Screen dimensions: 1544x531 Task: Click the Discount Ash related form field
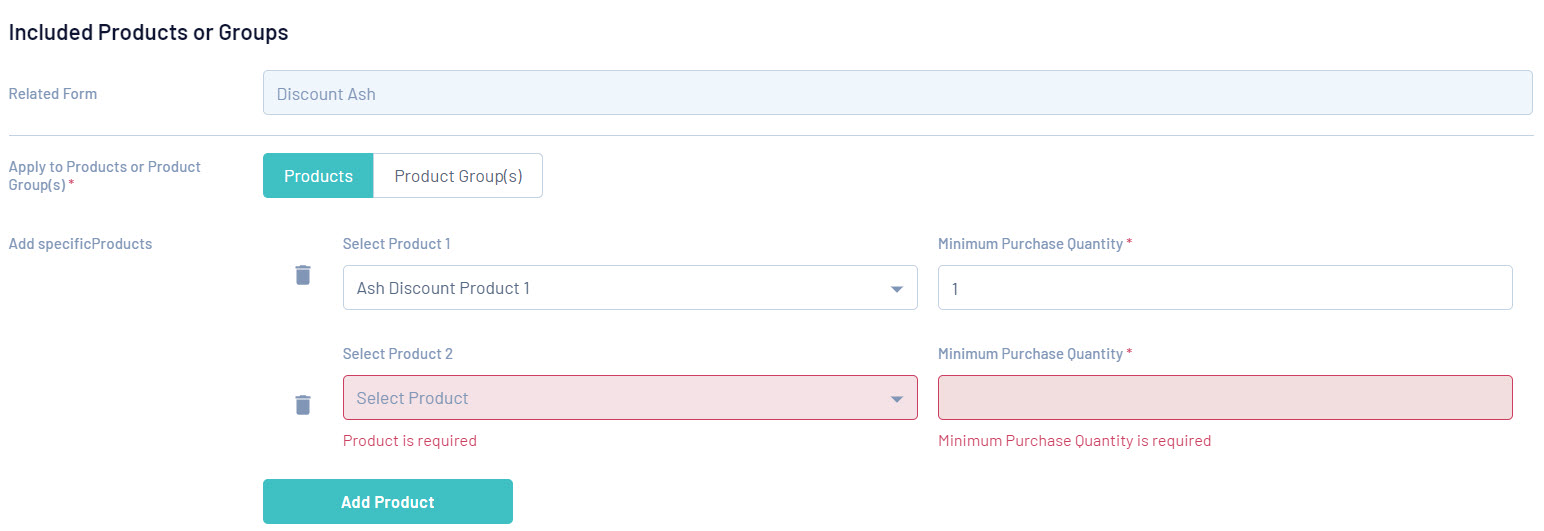coord(896,93)
